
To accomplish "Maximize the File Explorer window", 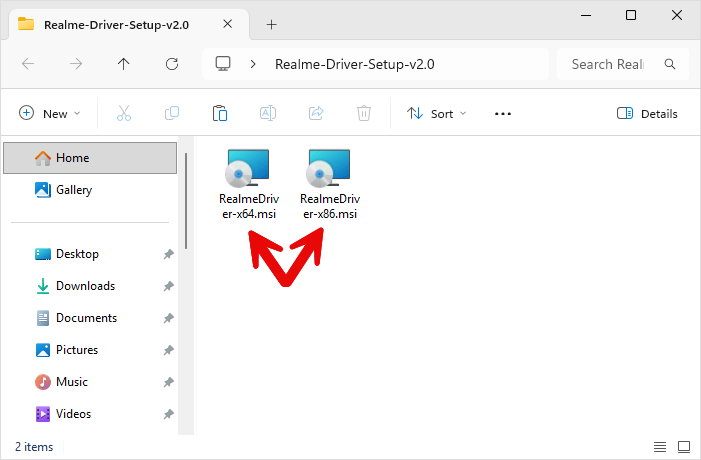I will 631,15.
